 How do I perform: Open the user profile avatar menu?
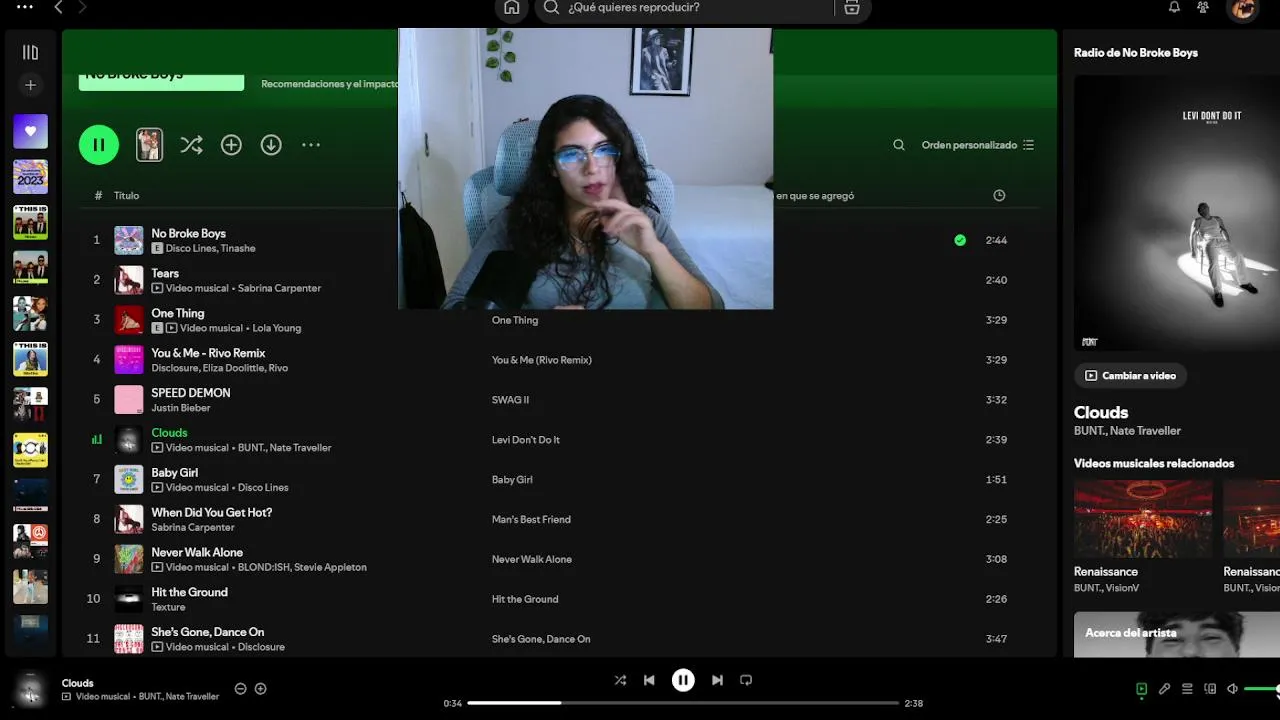[1243, 9]
